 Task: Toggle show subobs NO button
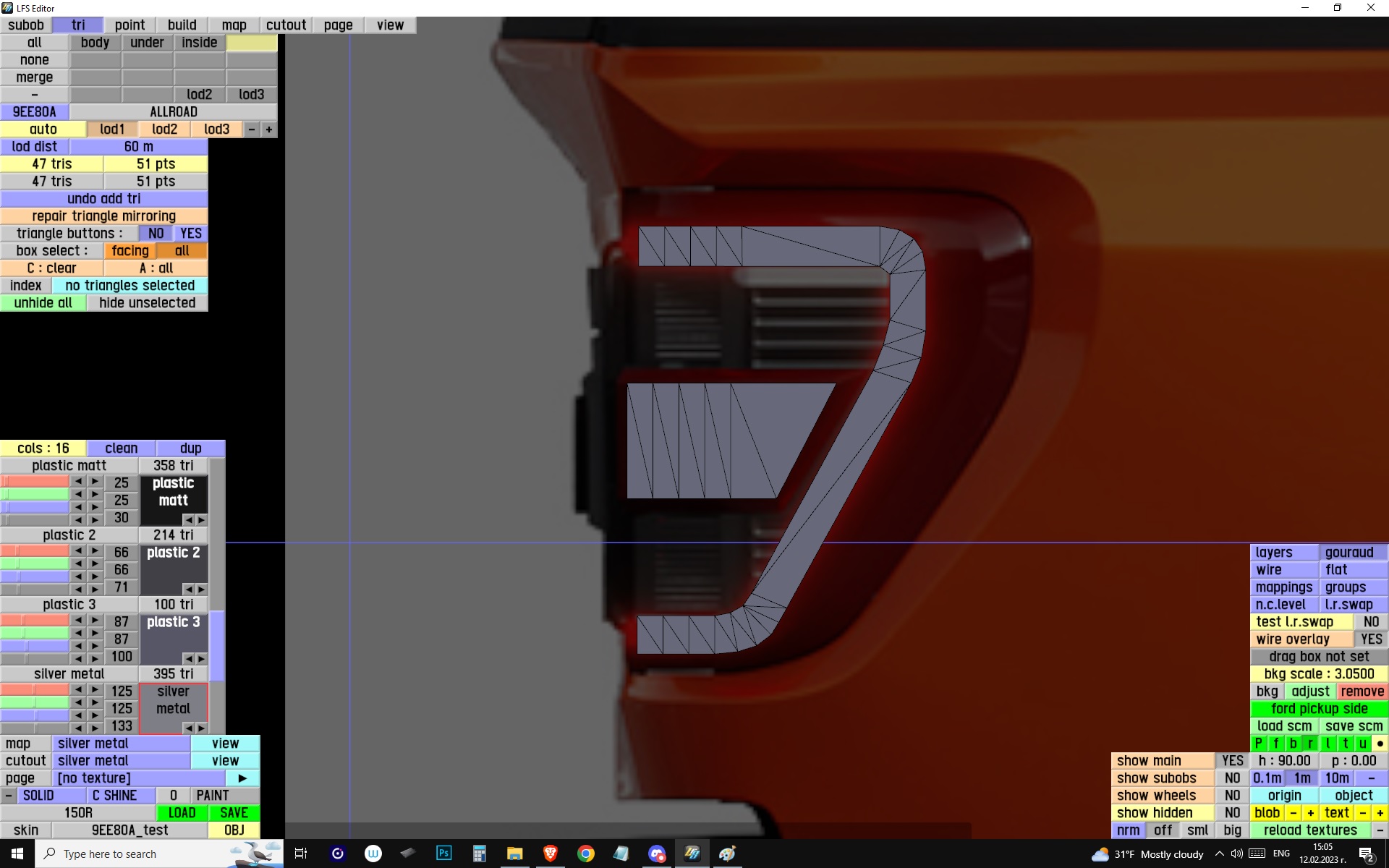tap(1232, 778)
